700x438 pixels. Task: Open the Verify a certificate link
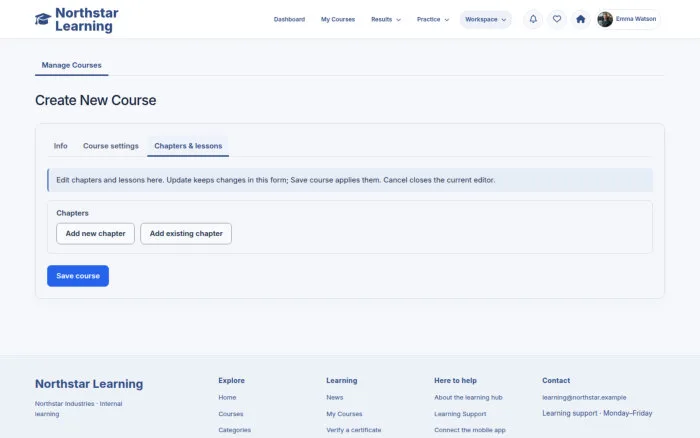click(x=354, y=430)
